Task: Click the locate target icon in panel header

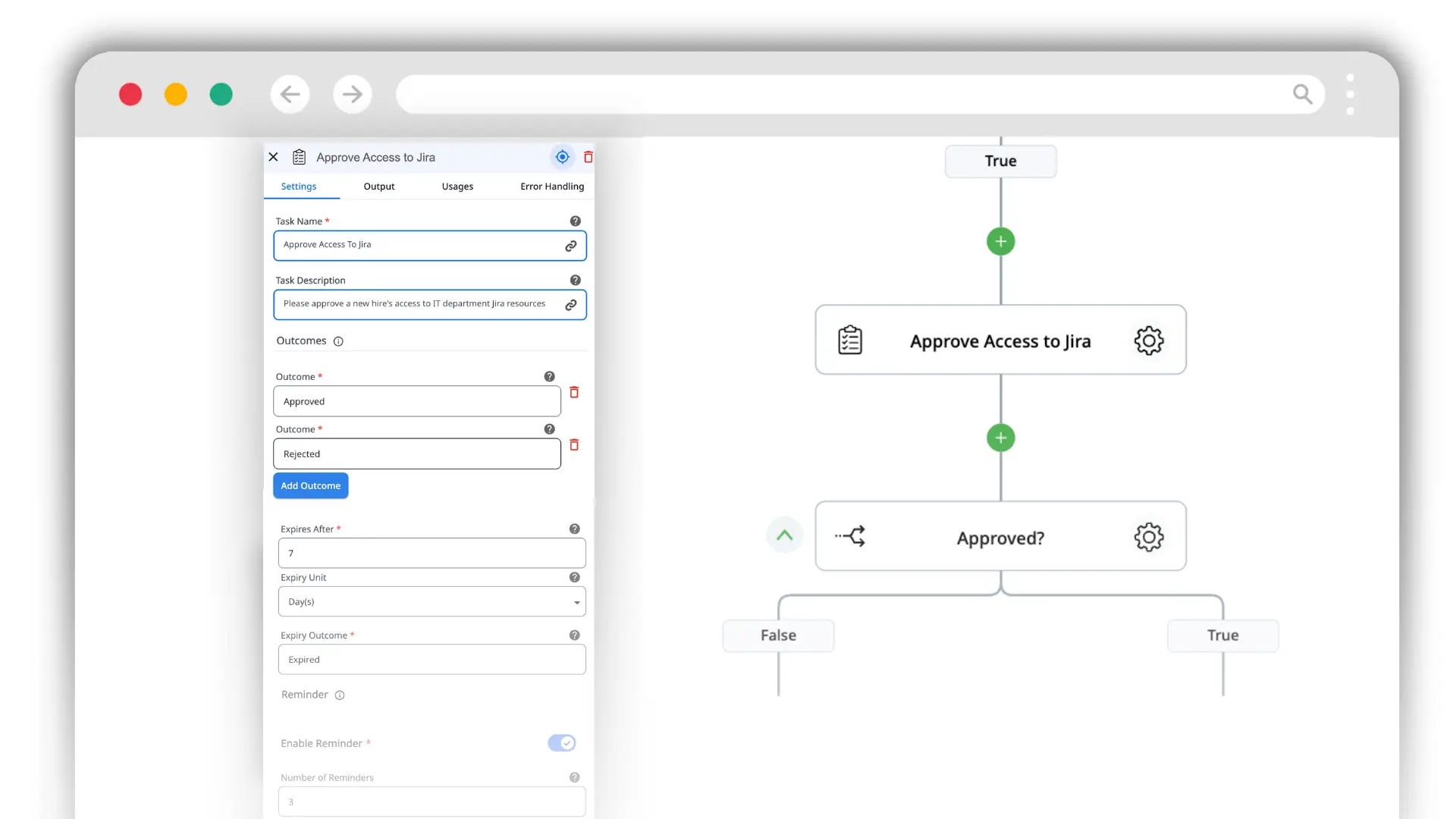Action: click(562, 157)
